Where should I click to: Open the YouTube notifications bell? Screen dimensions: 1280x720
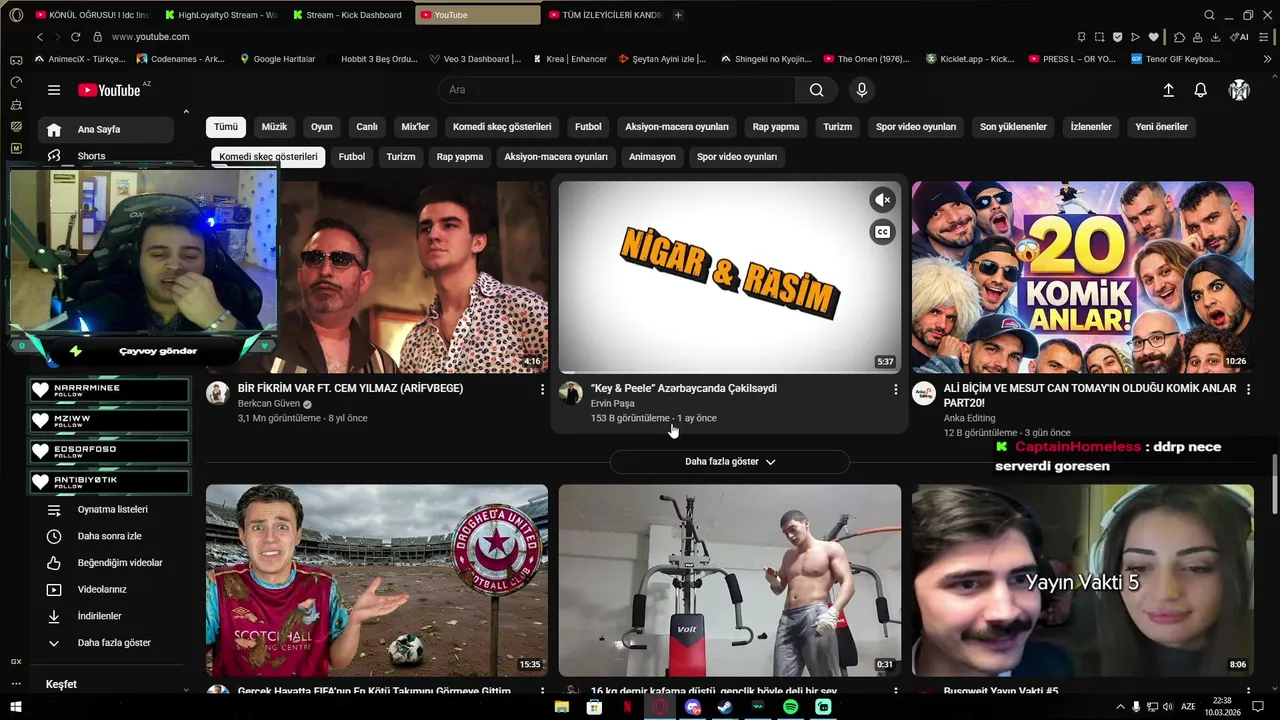1201,90
